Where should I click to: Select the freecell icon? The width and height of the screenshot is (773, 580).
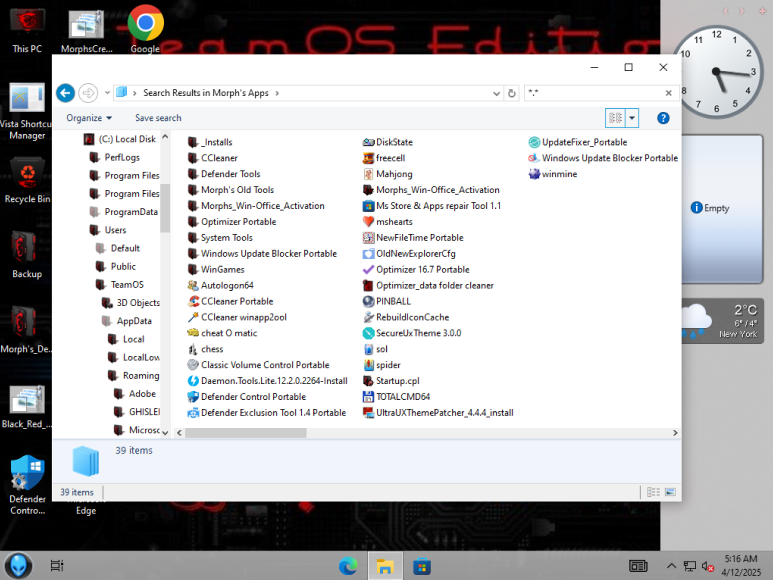coord(368,158)
